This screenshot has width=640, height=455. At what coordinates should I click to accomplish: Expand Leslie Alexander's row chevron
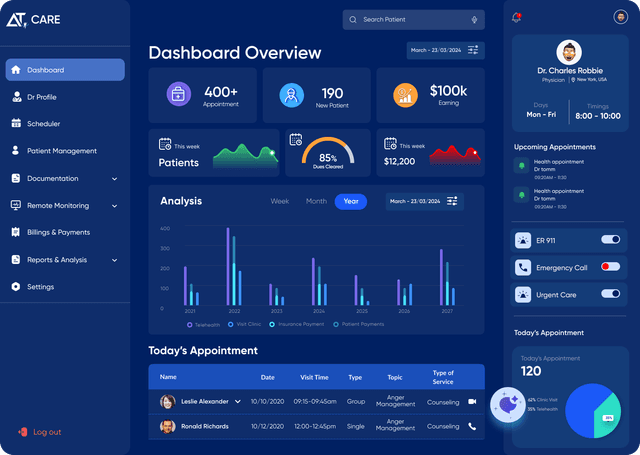click(238, 401)
